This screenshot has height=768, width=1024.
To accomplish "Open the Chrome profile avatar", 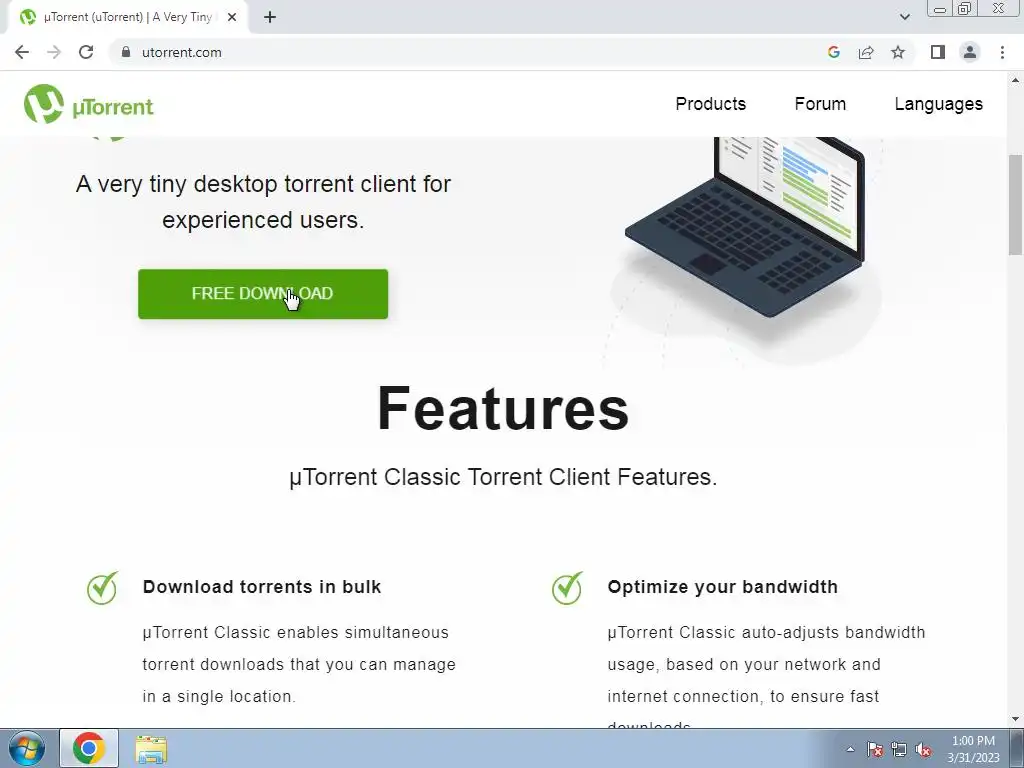I will coord(970,52).
